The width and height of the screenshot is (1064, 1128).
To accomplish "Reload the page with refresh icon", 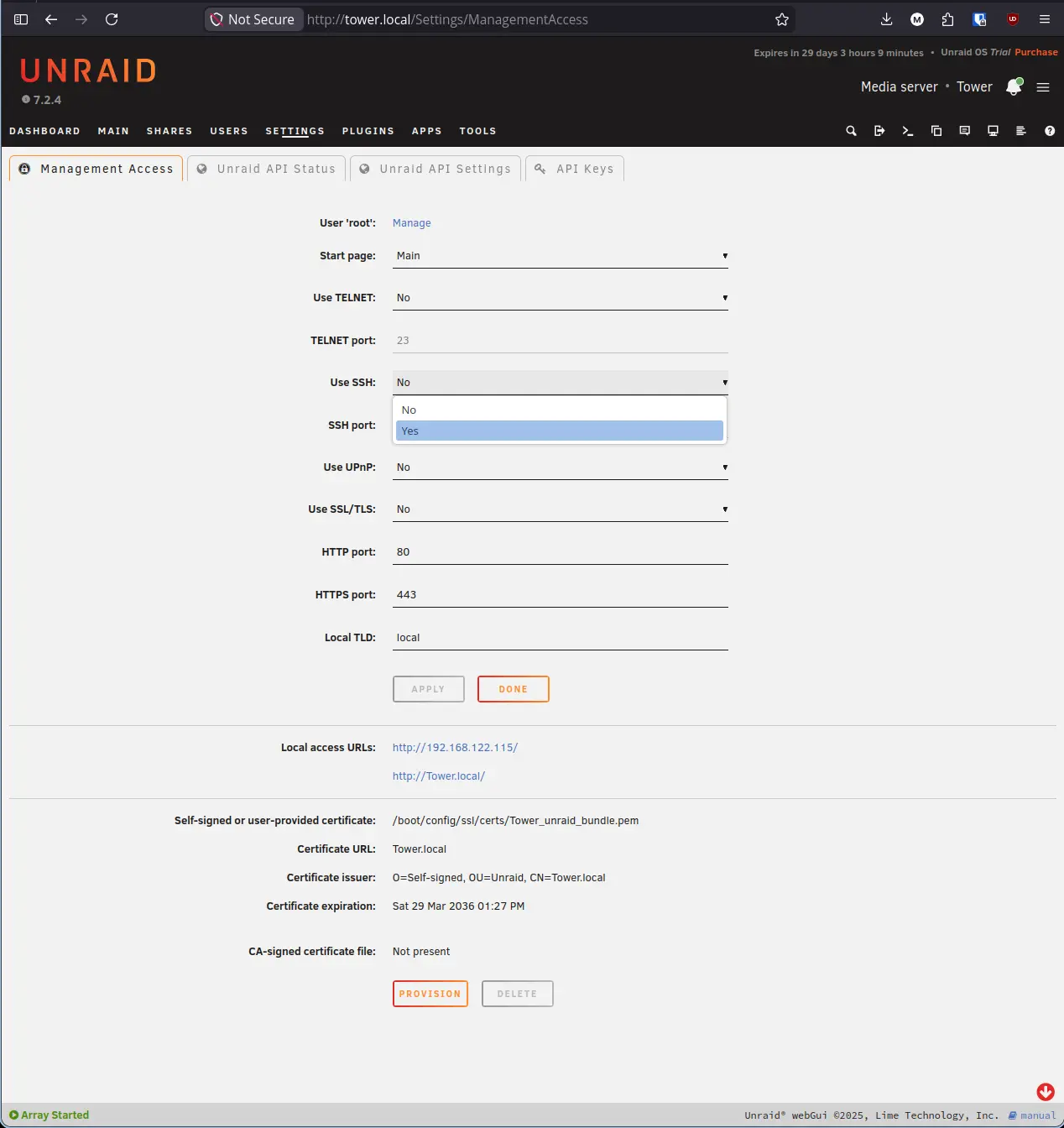I will click(x=112, y=19).
